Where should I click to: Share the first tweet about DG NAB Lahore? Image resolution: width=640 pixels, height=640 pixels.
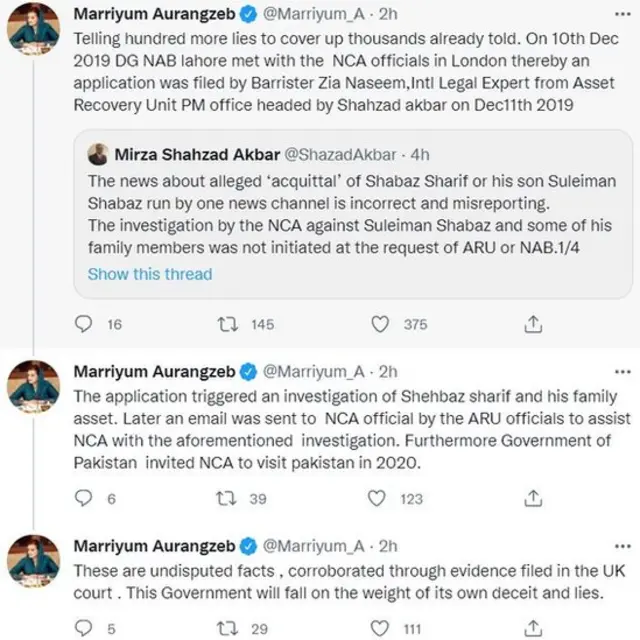533,323
